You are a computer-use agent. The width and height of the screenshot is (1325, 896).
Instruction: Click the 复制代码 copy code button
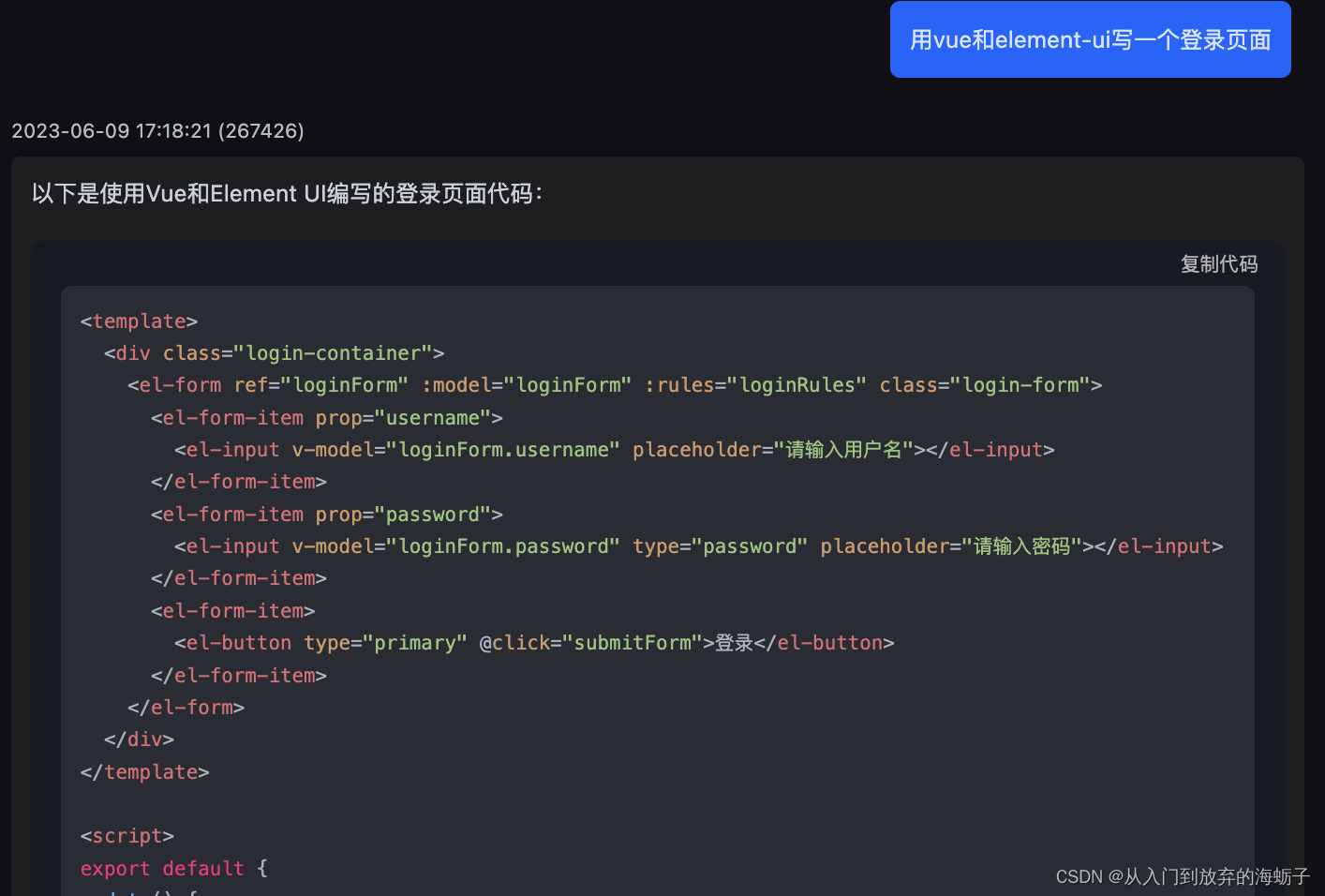click(x=1218, y=264)
